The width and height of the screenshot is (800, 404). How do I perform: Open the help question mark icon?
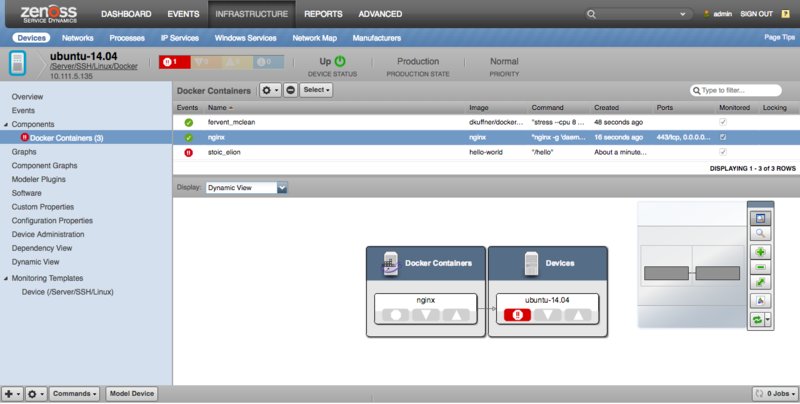pyautogui.click(x=786, y=14)
